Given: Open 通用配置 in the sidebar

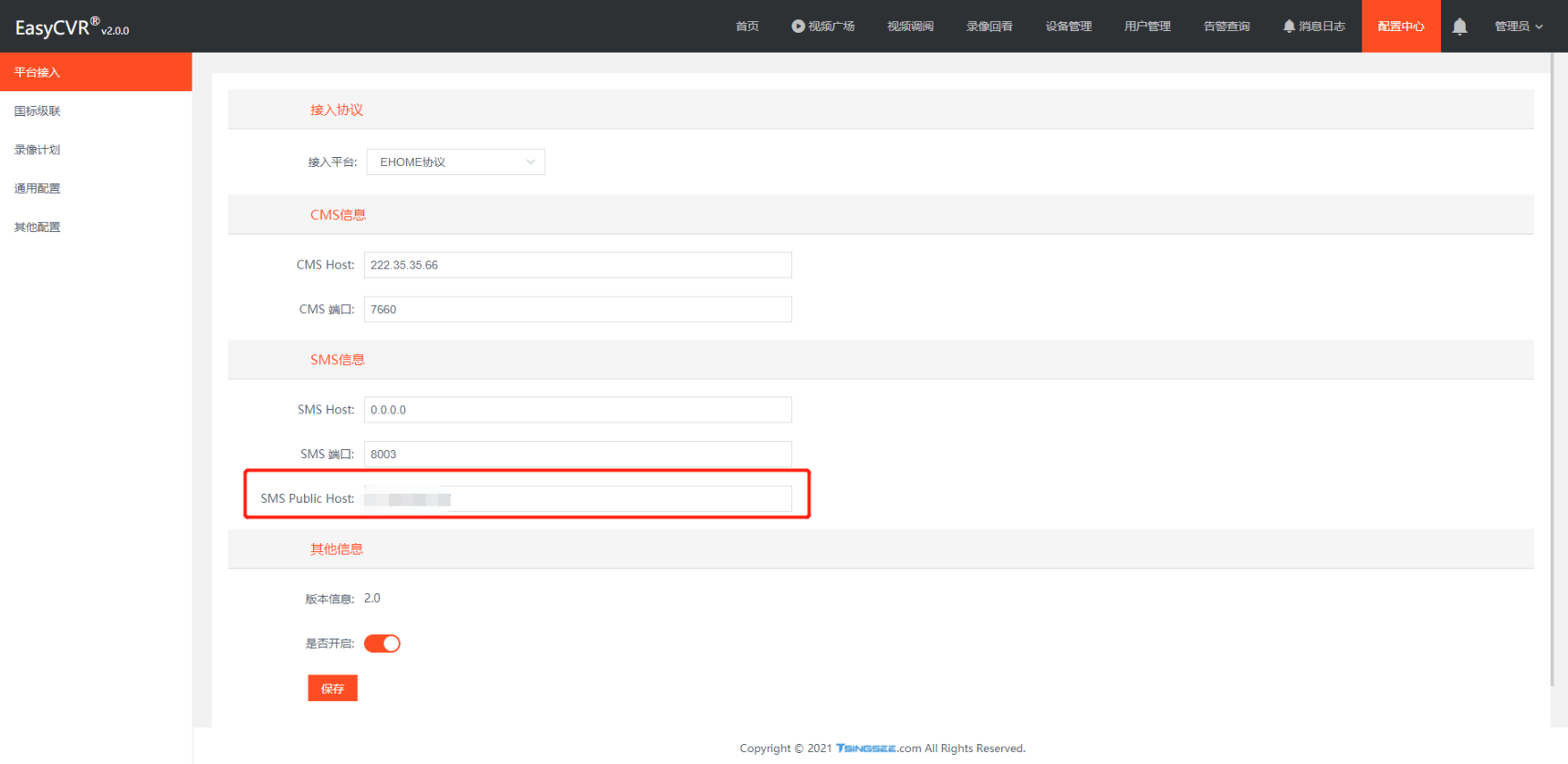Looking at the screenshot, I should coord(37,189).
